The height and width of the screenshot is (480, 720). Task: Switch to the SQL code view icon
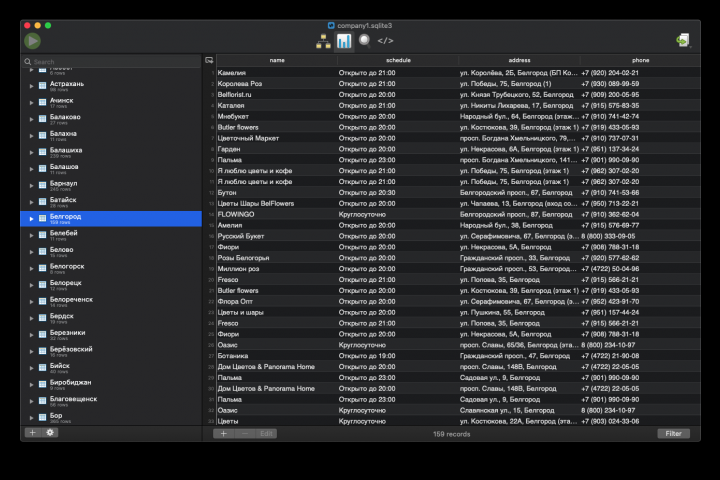click(x=385, y=41)
